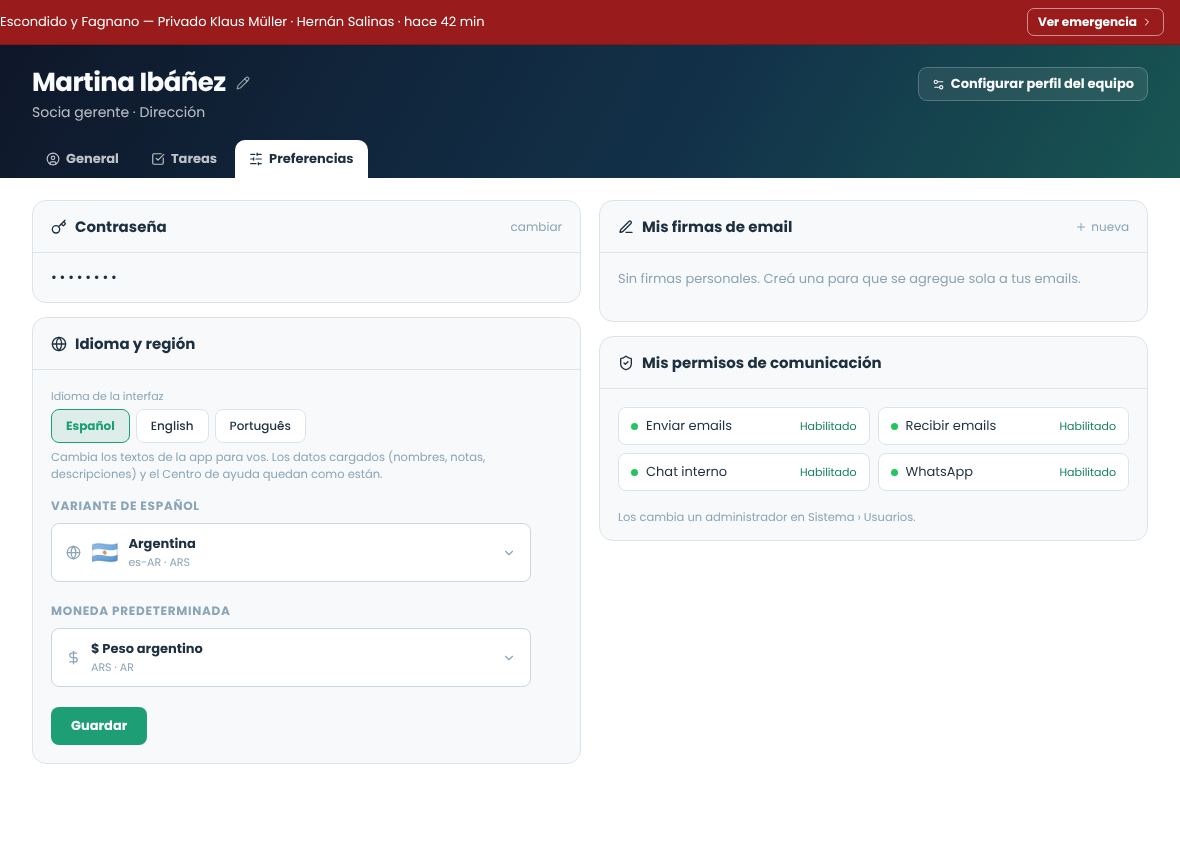This screenshot has height=844, width=1180.
Task: Click Configurar perfil del equipo
Action: [1032, 84]
